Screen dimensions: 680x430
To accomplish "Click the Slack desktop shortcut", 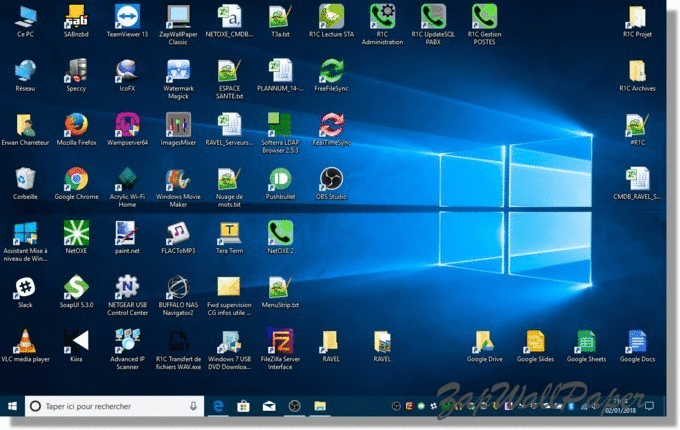I will 25,286.
